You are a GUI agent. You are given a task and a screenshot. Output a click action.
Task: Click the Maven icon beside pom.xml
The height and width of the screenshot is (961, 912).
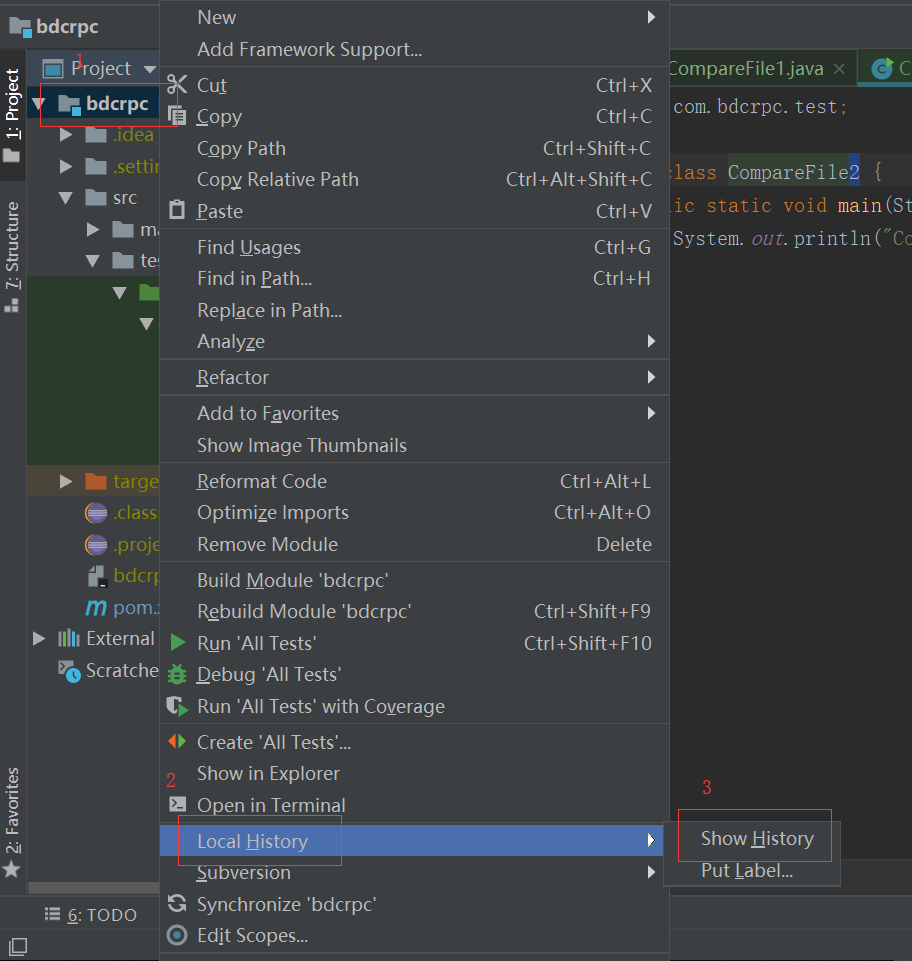pos(95,607)
